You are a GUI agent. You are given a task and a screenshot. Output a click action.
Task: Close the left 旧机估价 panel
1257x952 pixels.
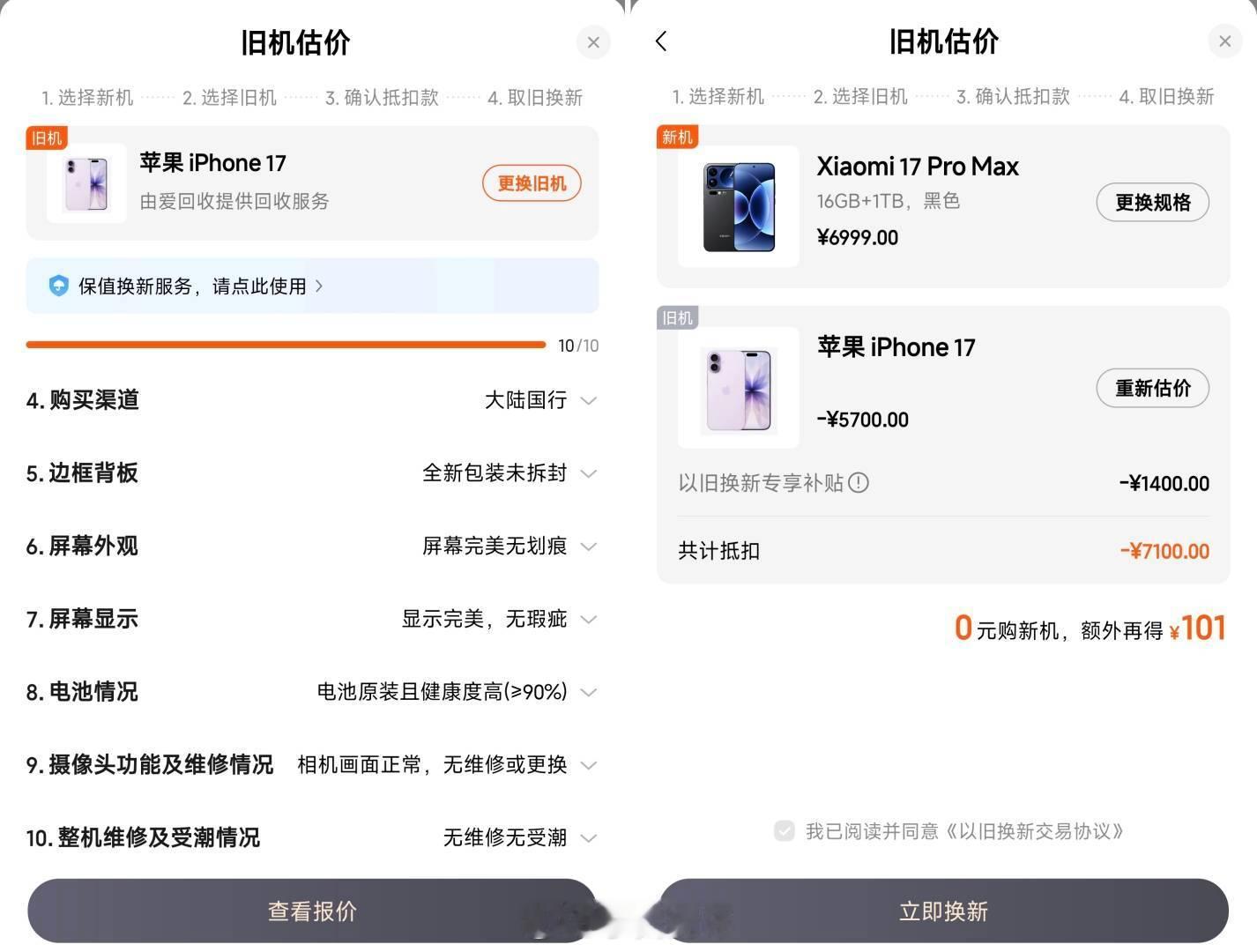point(593,42)
